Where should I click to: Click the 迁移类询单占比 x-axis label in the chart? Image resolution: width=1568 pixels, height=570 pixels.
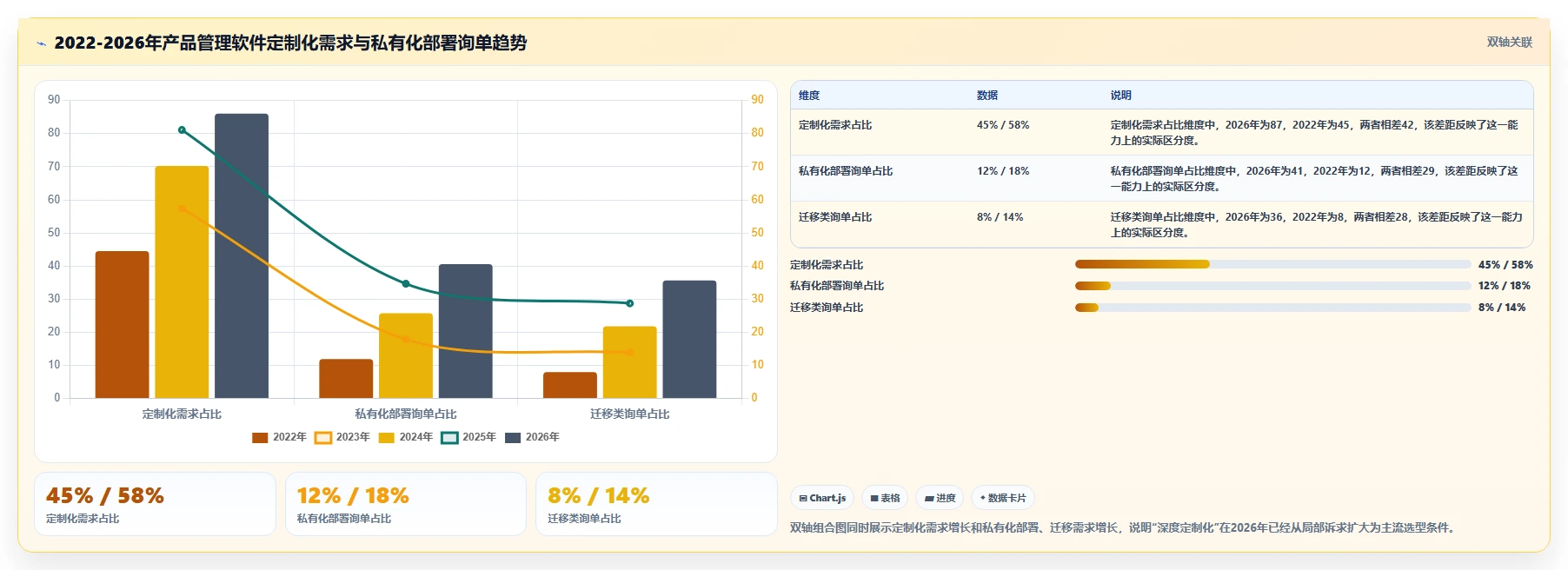click(x=630, y=414)
